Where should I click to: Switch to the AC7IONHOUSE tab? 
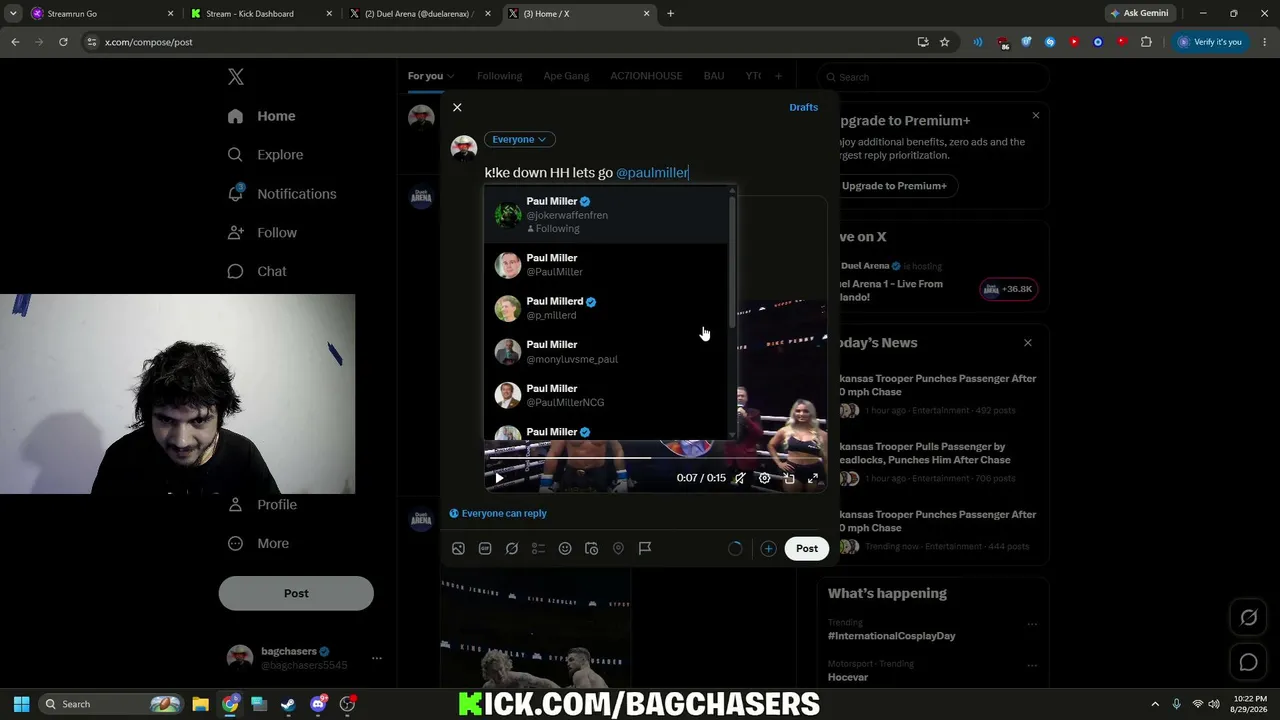click(x=646, y=76)
